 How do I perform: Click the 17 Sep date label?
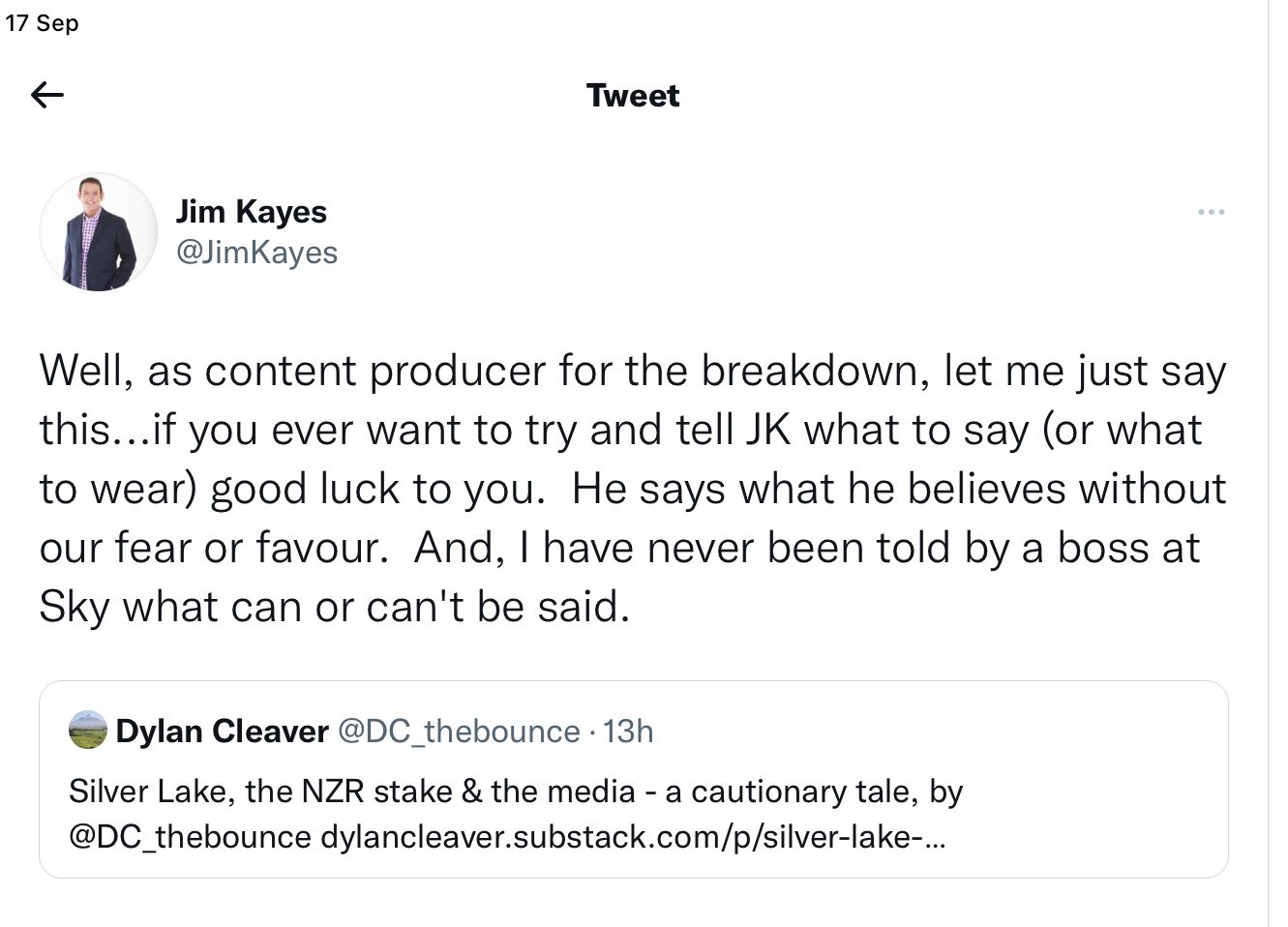click(42, 22)
